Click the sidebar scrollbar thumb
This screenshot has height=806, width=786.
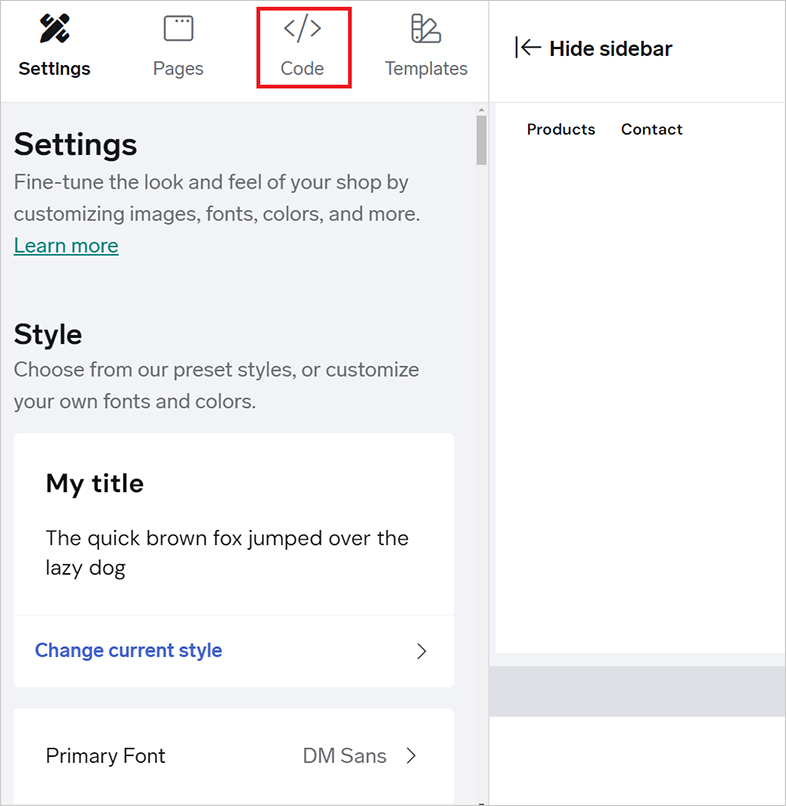(481, 140)
